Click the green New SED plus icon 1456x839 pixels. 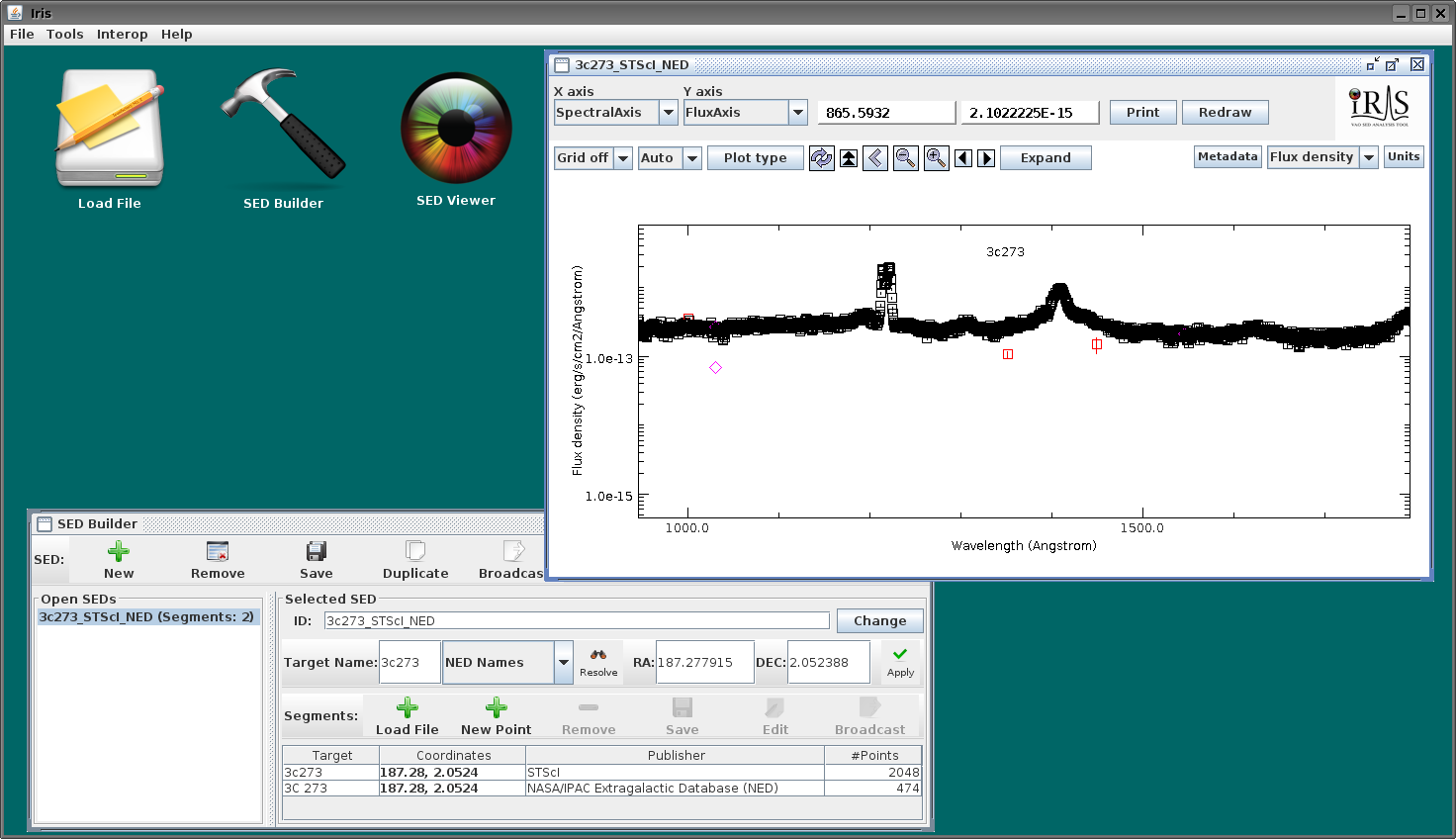pyautogui.click(x=119, y=551)
